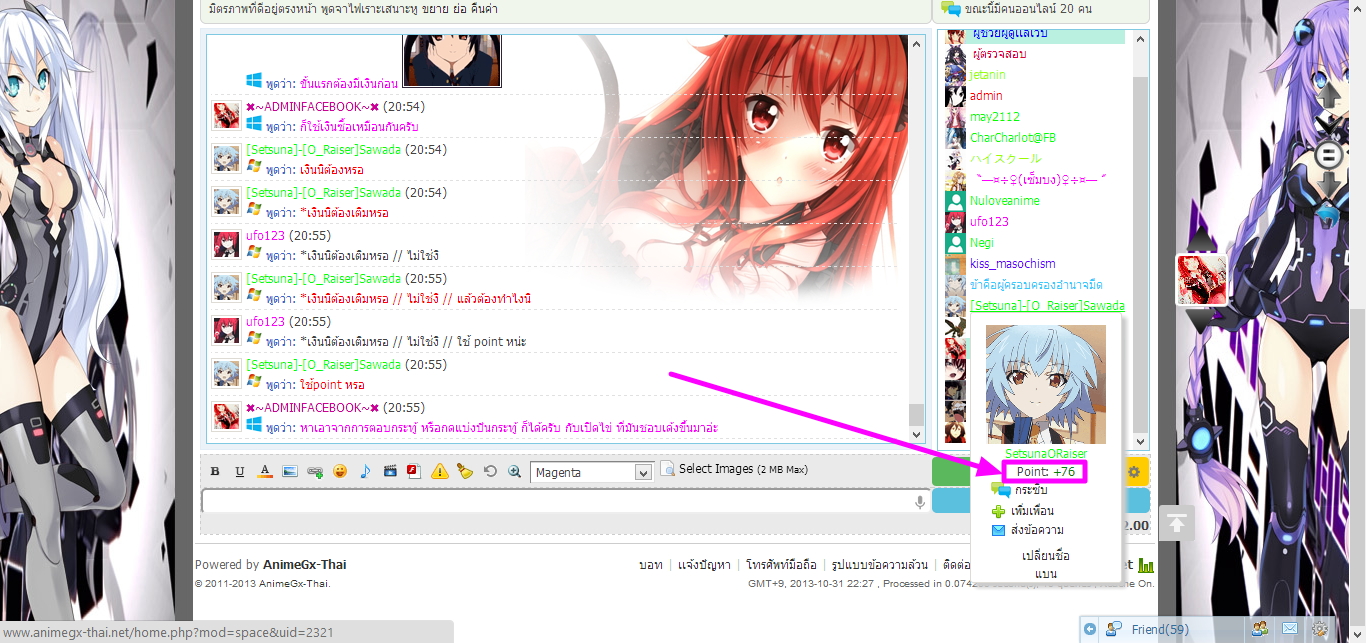Click SetsunaORaiser name link in popup

(1046, 454)
